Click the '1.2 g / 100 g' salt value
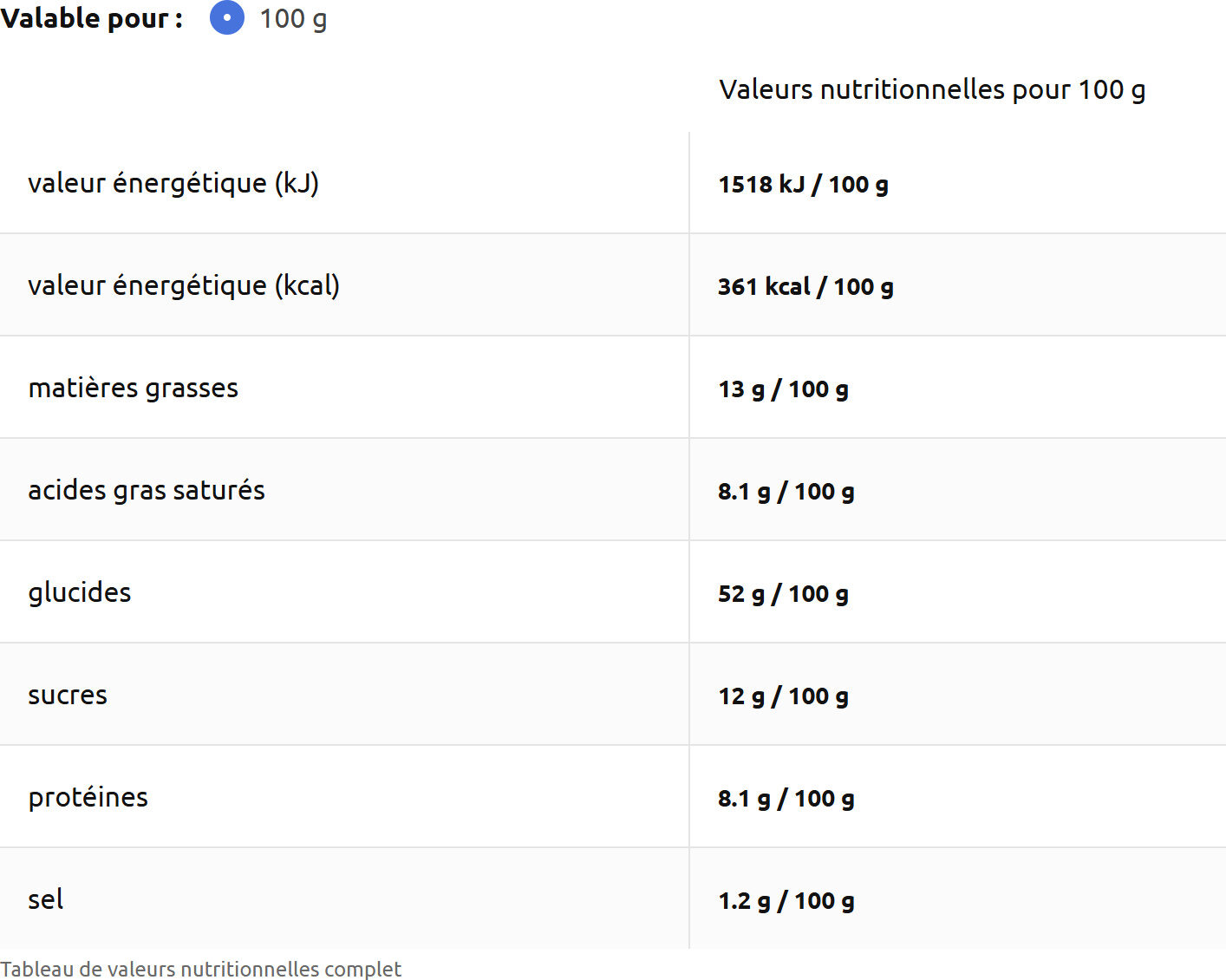This screenshot has height=980, width=1226. [x=786, y=901]
